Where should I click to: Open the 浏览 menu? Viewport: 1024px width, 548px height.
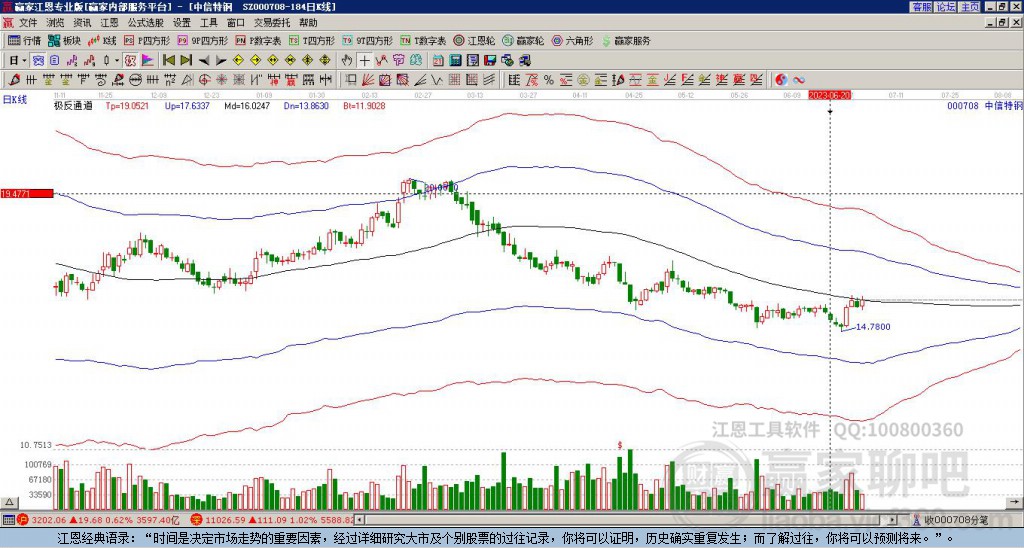pyautogui.click(x=55, y=23)
